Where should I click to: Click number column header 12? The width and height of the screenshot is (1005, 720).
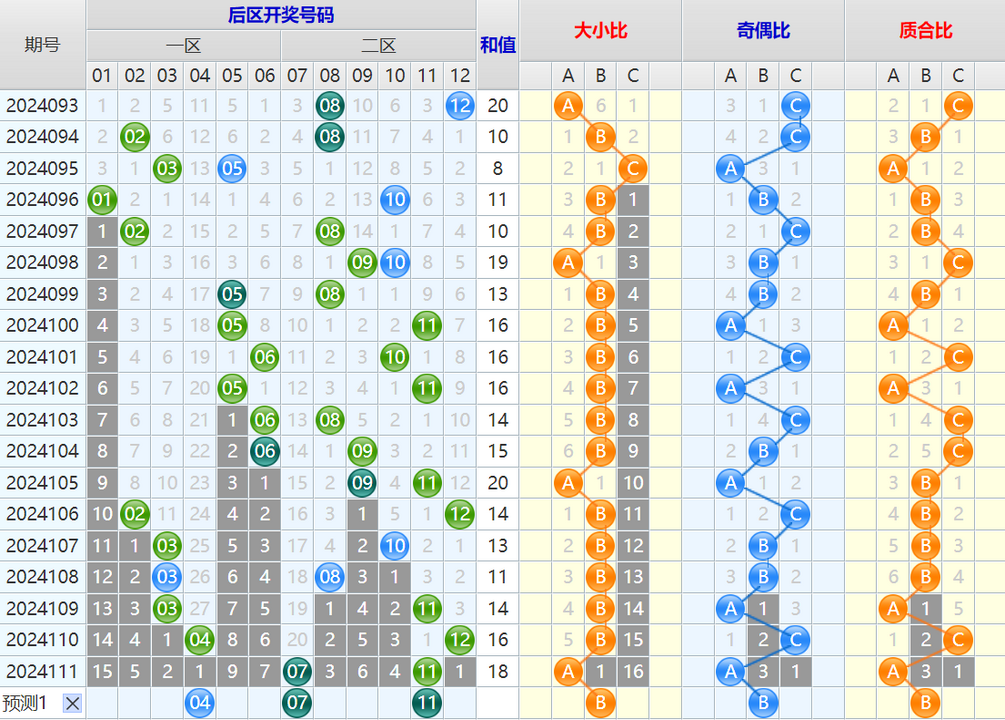(x=460, y=76)
